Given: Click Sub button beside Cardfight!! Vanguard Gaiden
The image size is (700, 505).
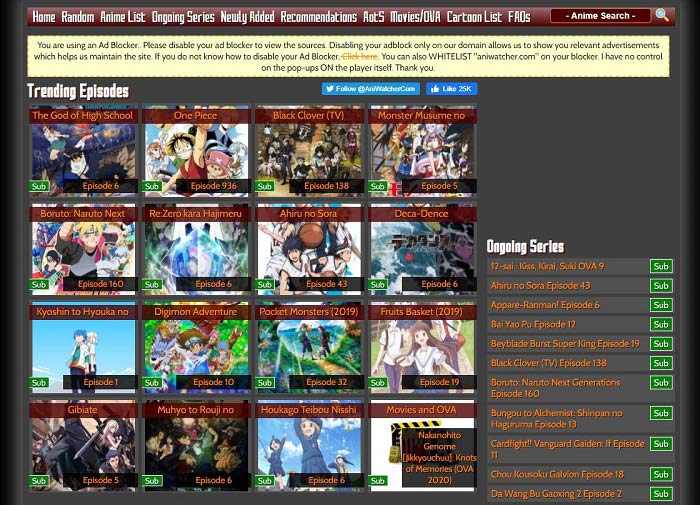Looking at the screenshot, I should click(x=661, y=444).
